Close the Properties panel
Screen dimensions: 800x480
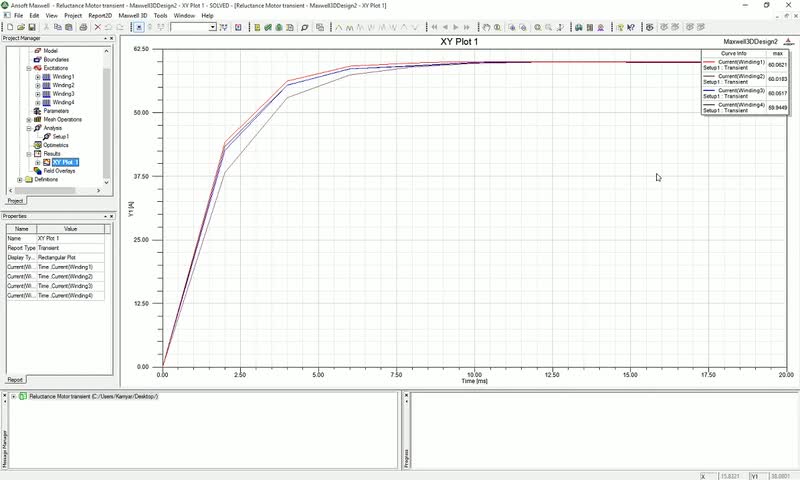(x=111, y=216)
